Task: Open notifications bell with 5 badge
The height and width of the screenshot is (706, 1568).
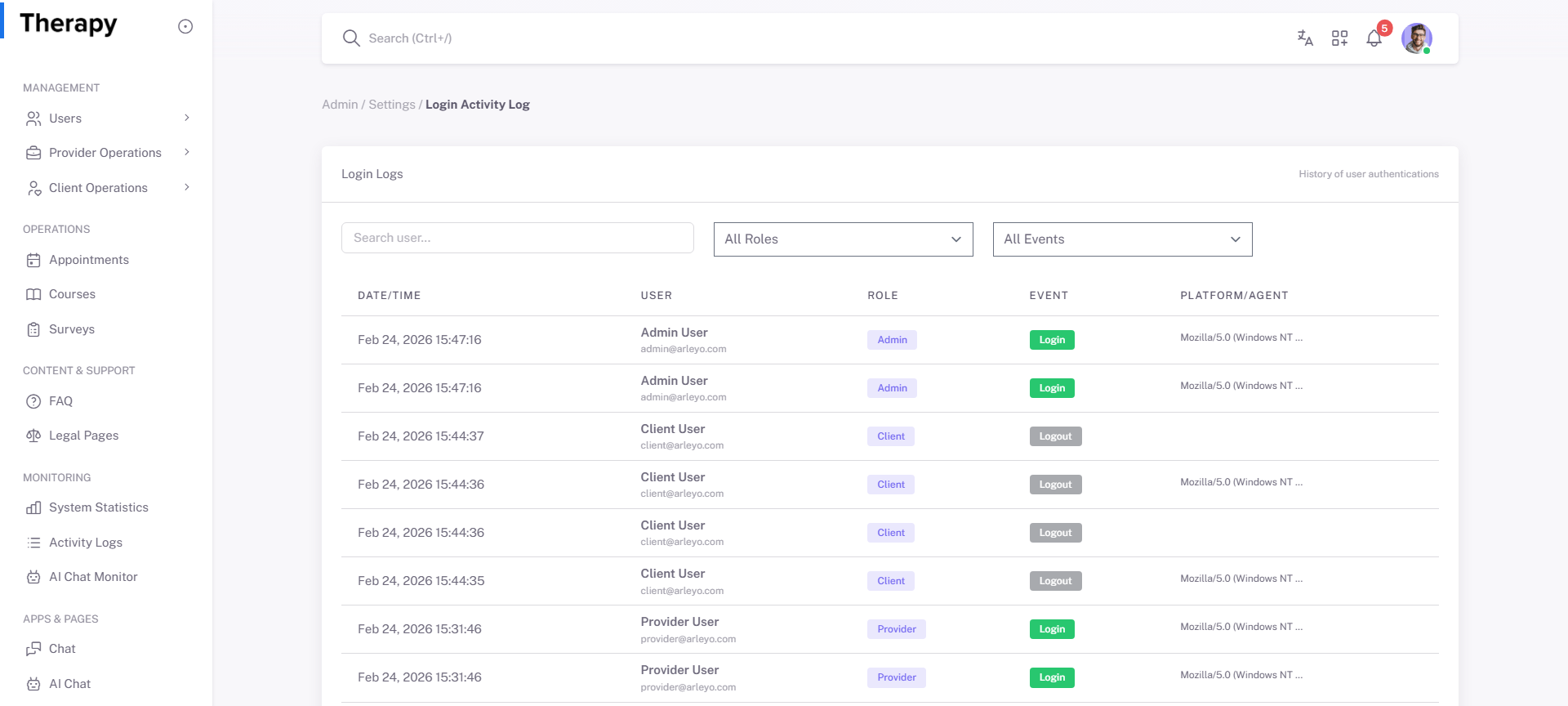Action: point(1375,37)
